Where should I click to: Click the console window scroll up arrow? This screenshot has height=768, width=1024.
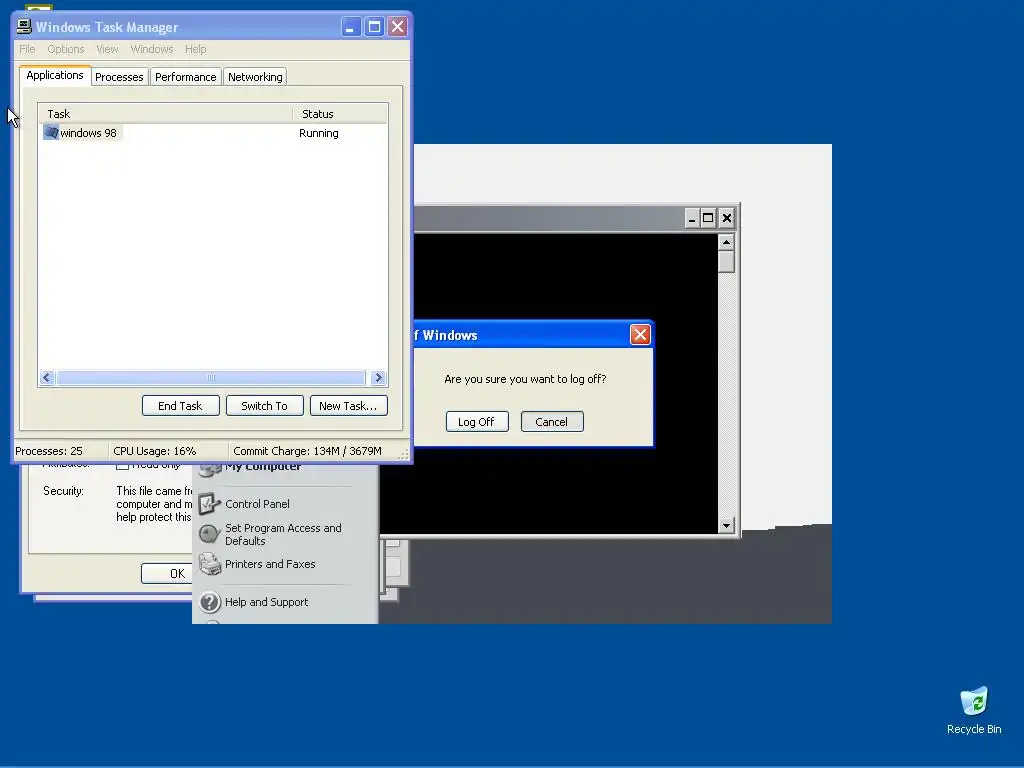point(726,242)
